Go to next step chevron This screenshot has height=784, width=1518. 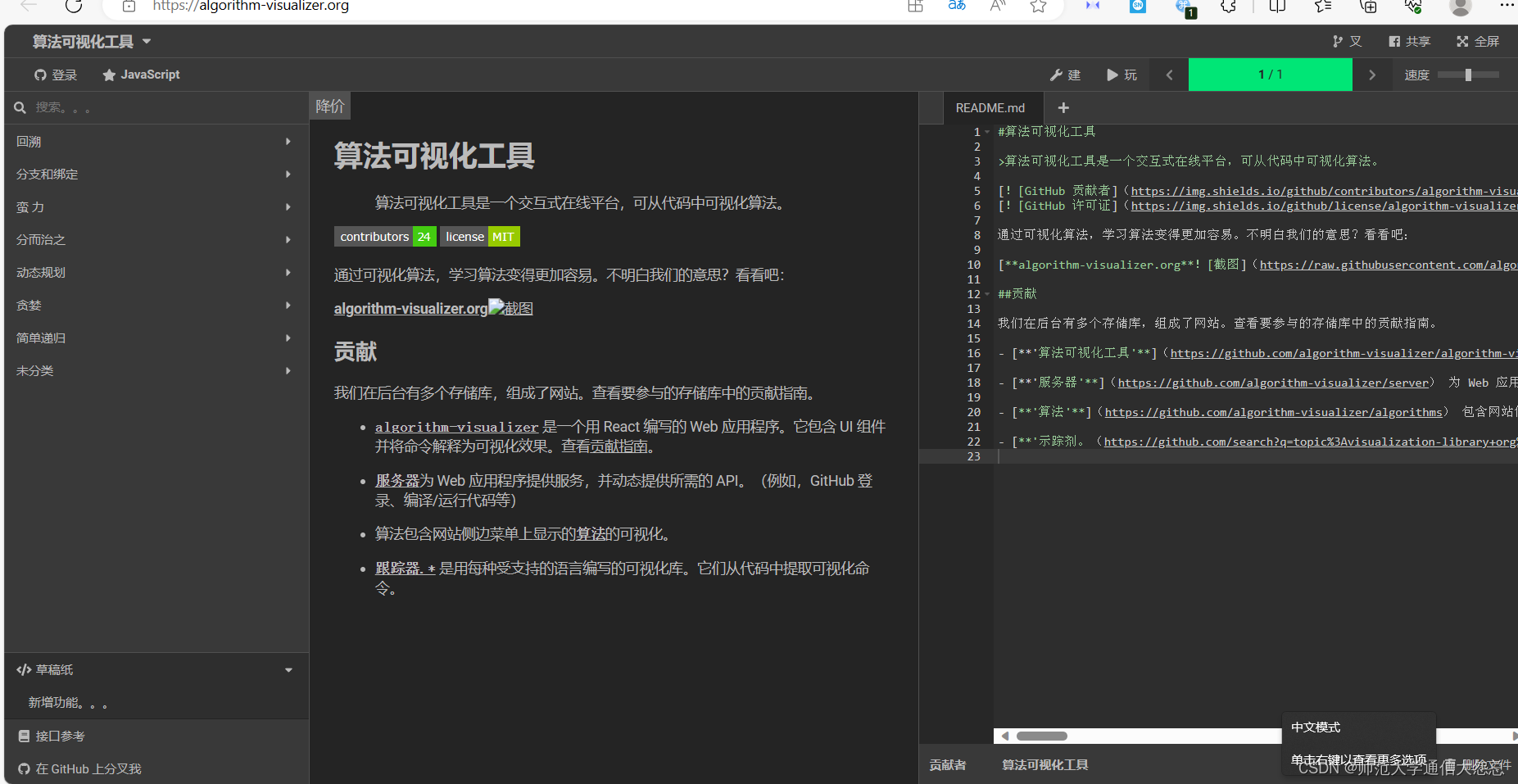point(1372,75)
